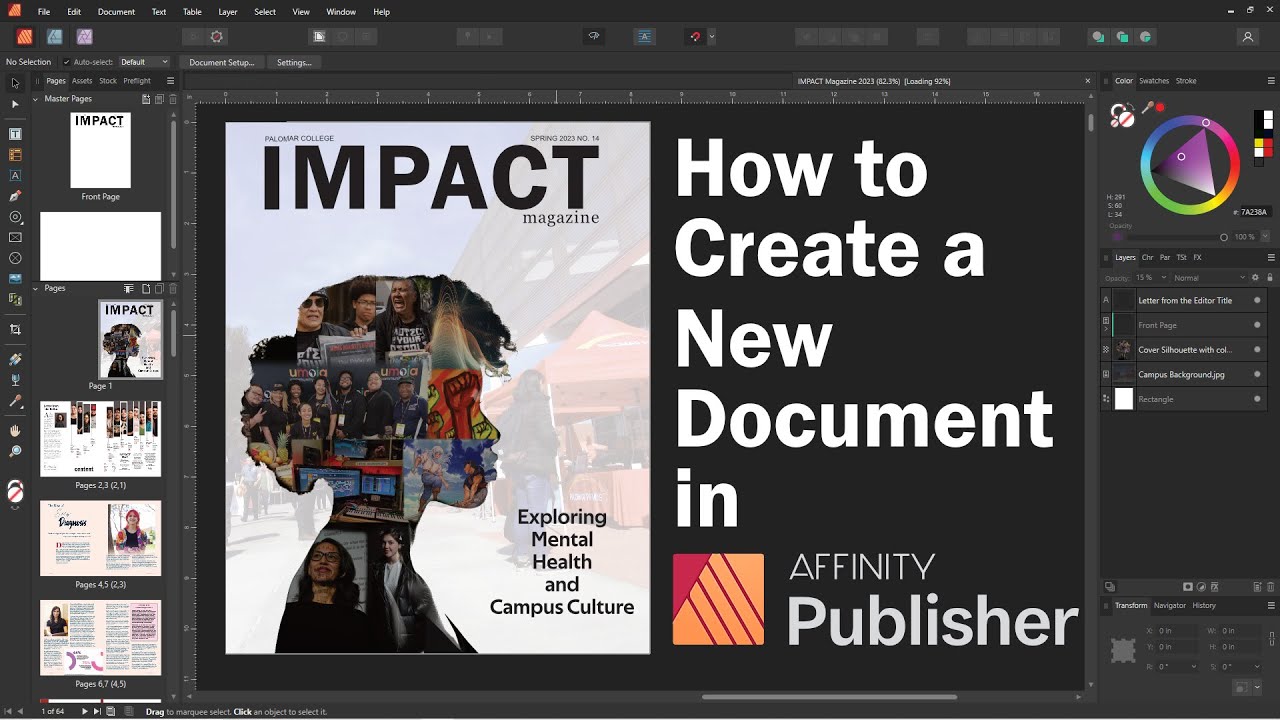Image resolution: width=1280 pixels, height=720 pixels.
Task: Lock the selected layer
Action: tap(1270, 277)
